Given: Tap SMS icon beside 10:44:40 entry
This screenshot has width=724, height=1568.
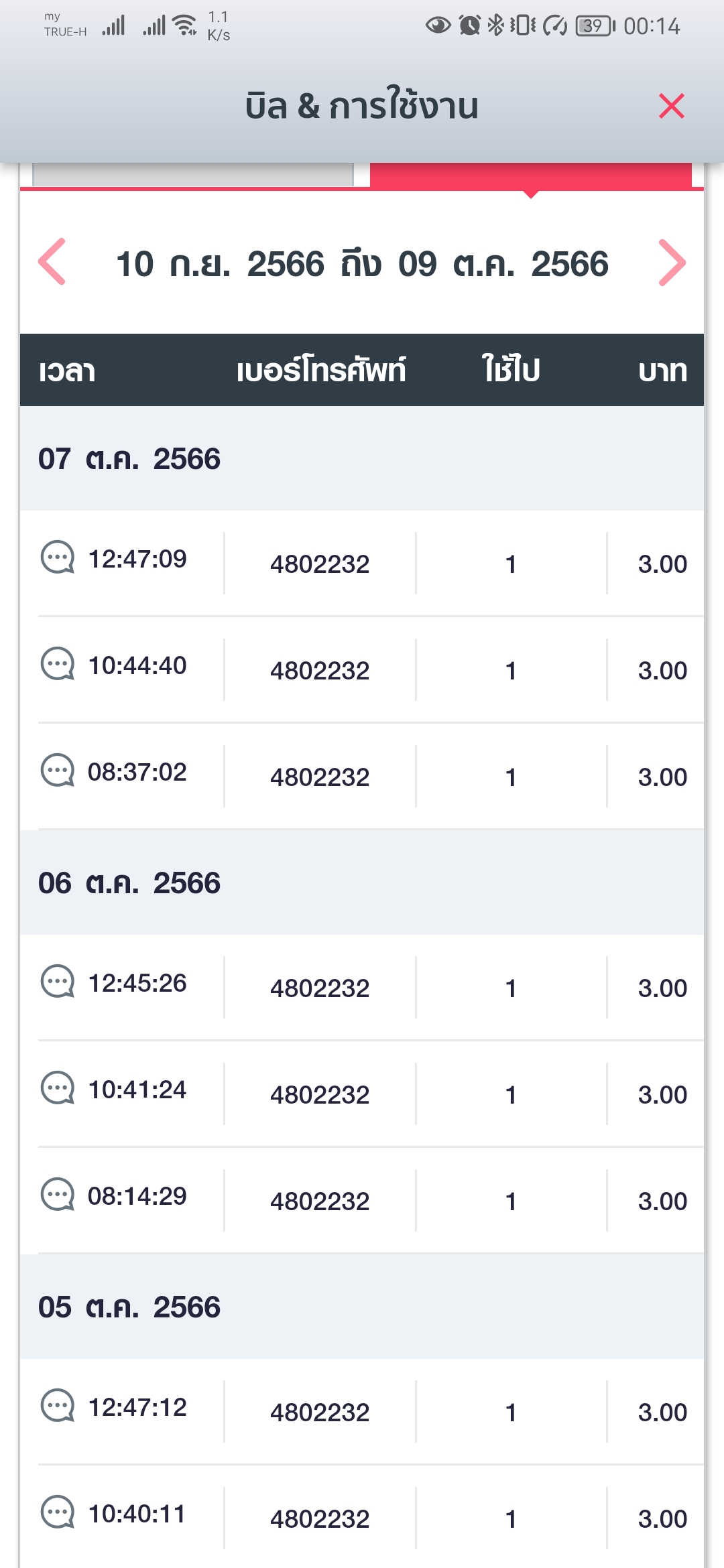Looking at the screenshot, I should click(58, 664).
